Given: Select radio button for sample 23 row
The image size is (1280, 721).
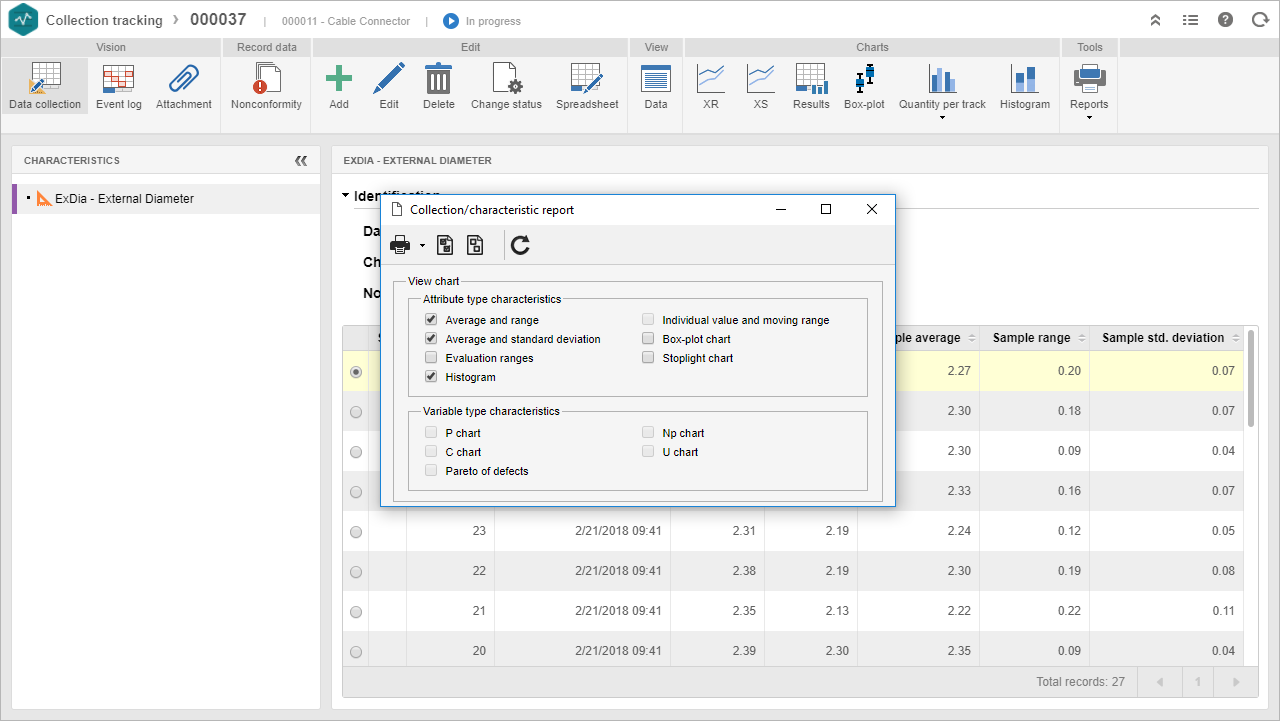Looking at the screenshot, I should 356,532.
